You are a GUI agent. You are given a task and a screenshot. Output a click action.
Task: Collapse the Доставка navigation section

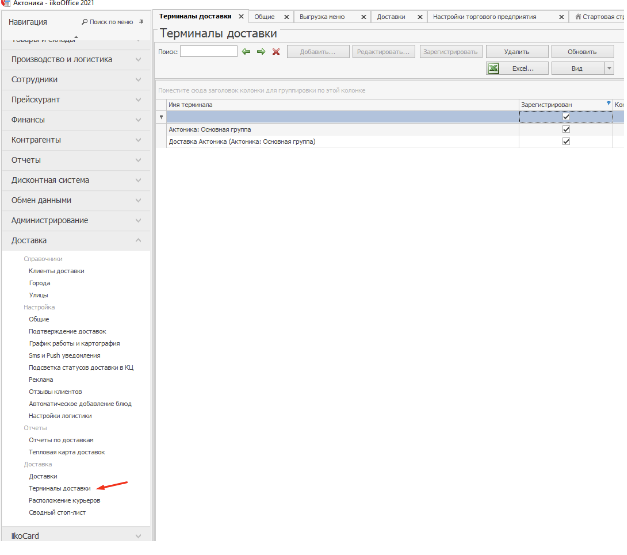coord(138,240)
